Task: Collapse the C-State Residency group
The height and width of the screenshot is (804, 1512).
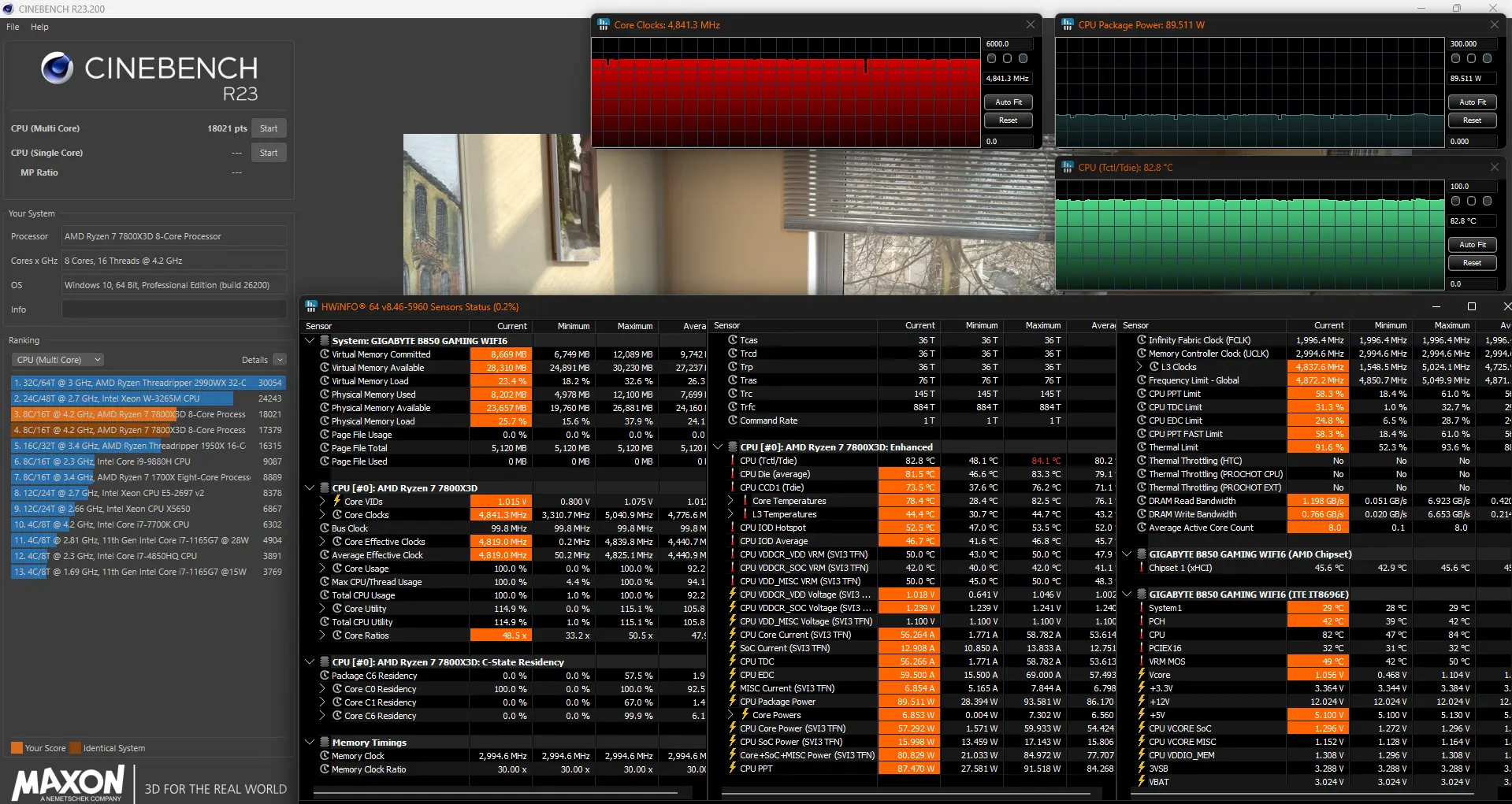Action: (x=310, y=662)
